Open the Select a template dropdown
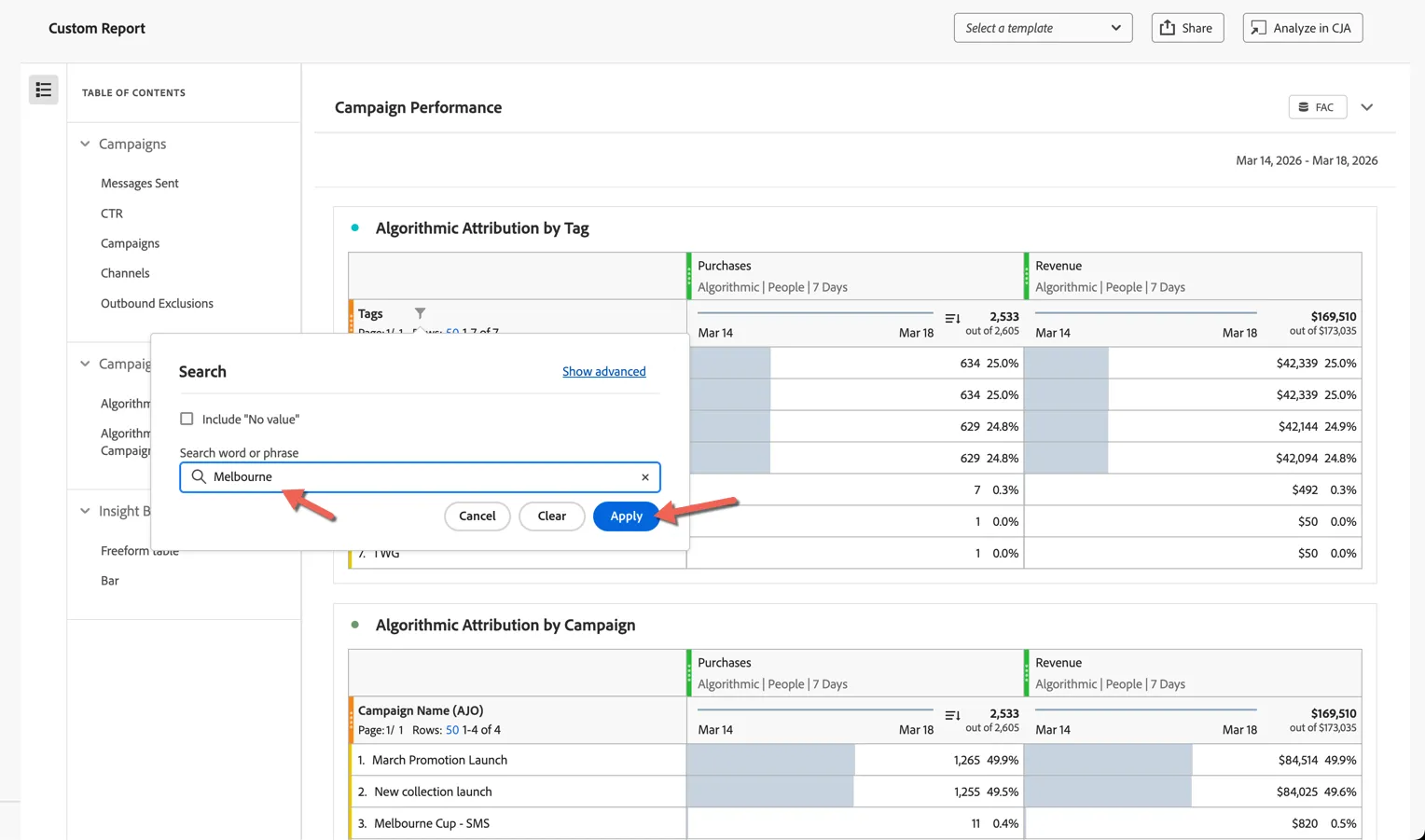Screen dimensions: 1425x840 pyautogui.click(x=1043, y=28)
